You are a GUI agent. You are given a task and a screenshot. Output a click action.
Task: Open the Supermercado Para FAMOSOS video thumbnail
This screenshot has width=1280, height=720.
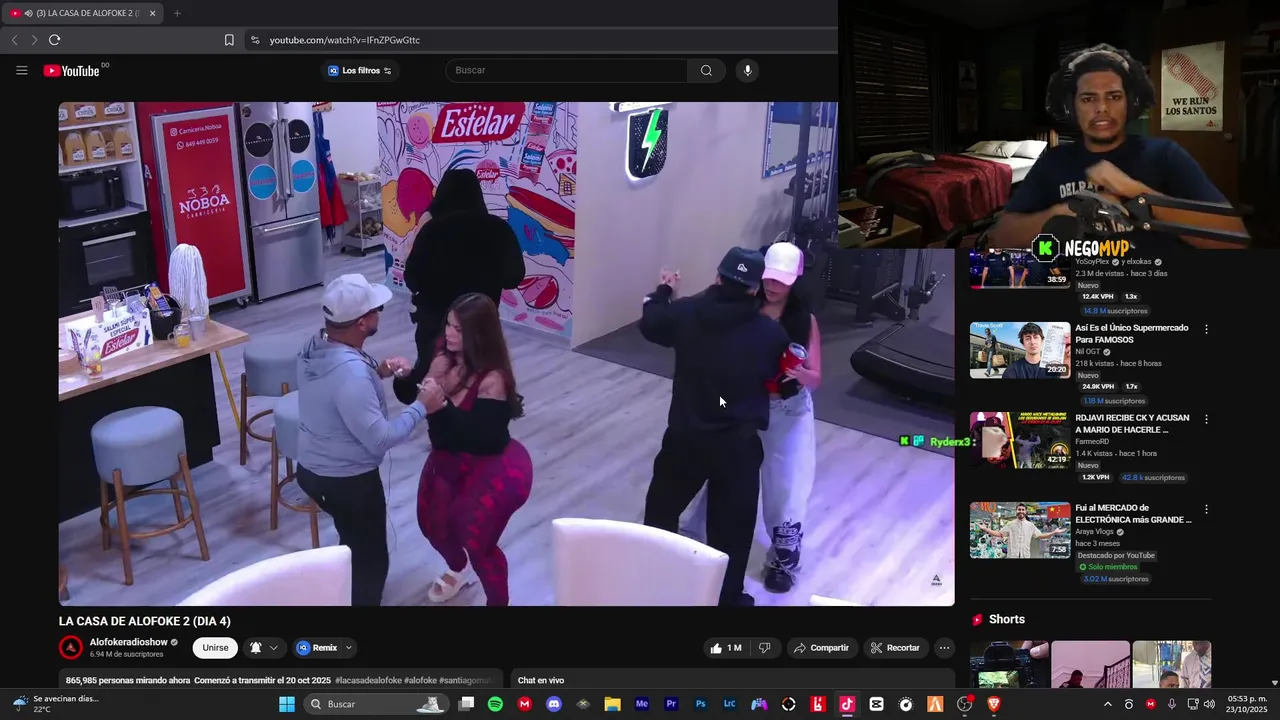1019,350
